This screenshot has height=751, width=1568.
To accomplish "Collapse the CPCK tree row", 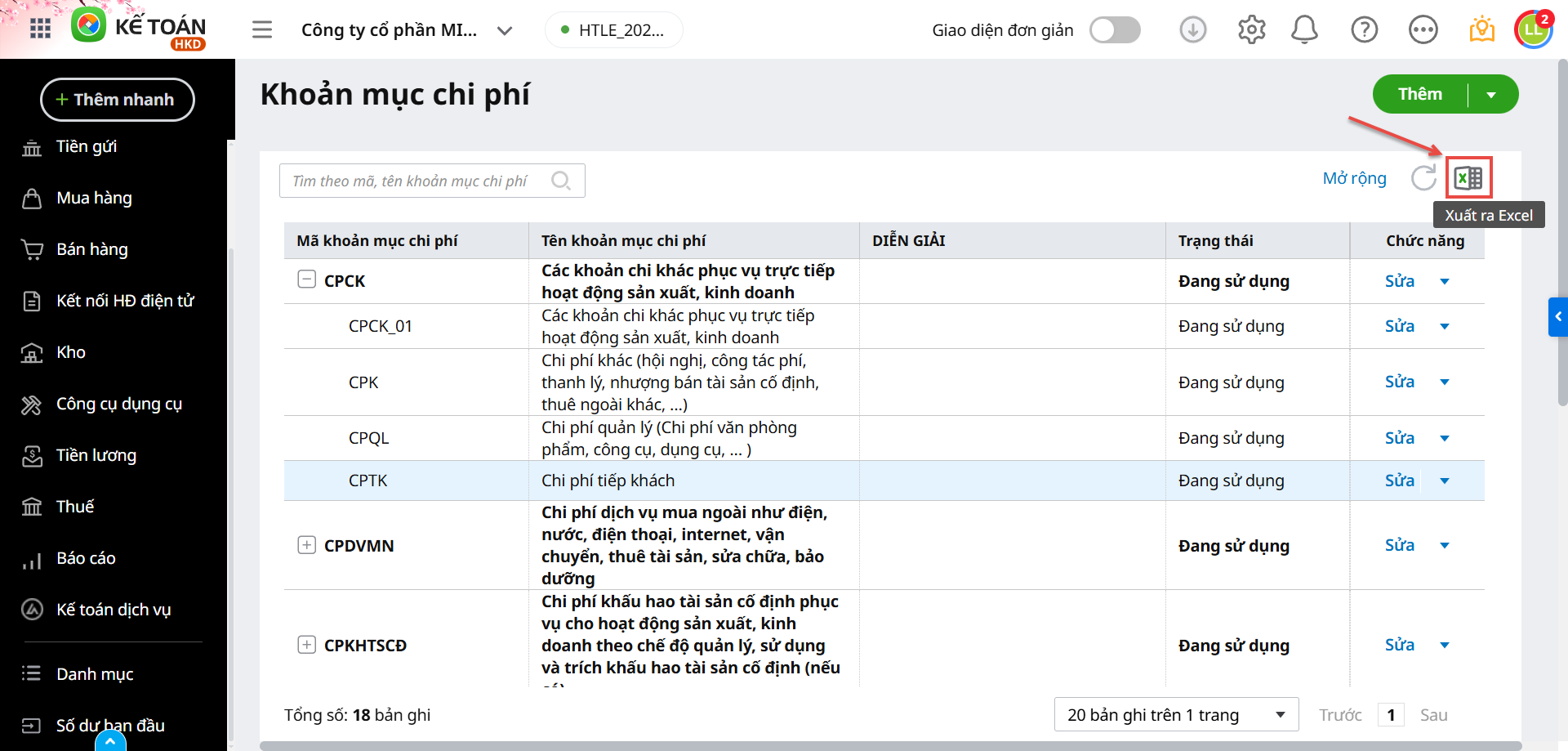I will tap(306, 279).
